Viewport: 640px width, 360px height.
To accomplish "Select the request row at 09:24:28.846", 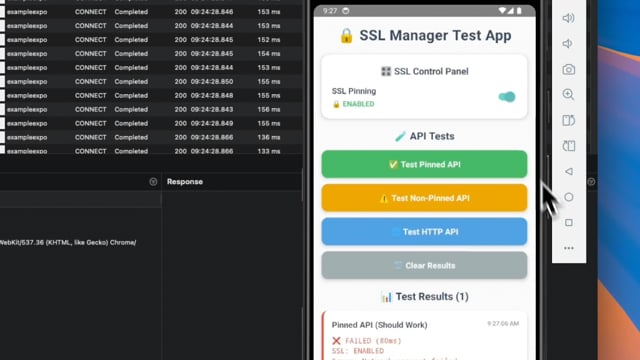I will [151, 12].
